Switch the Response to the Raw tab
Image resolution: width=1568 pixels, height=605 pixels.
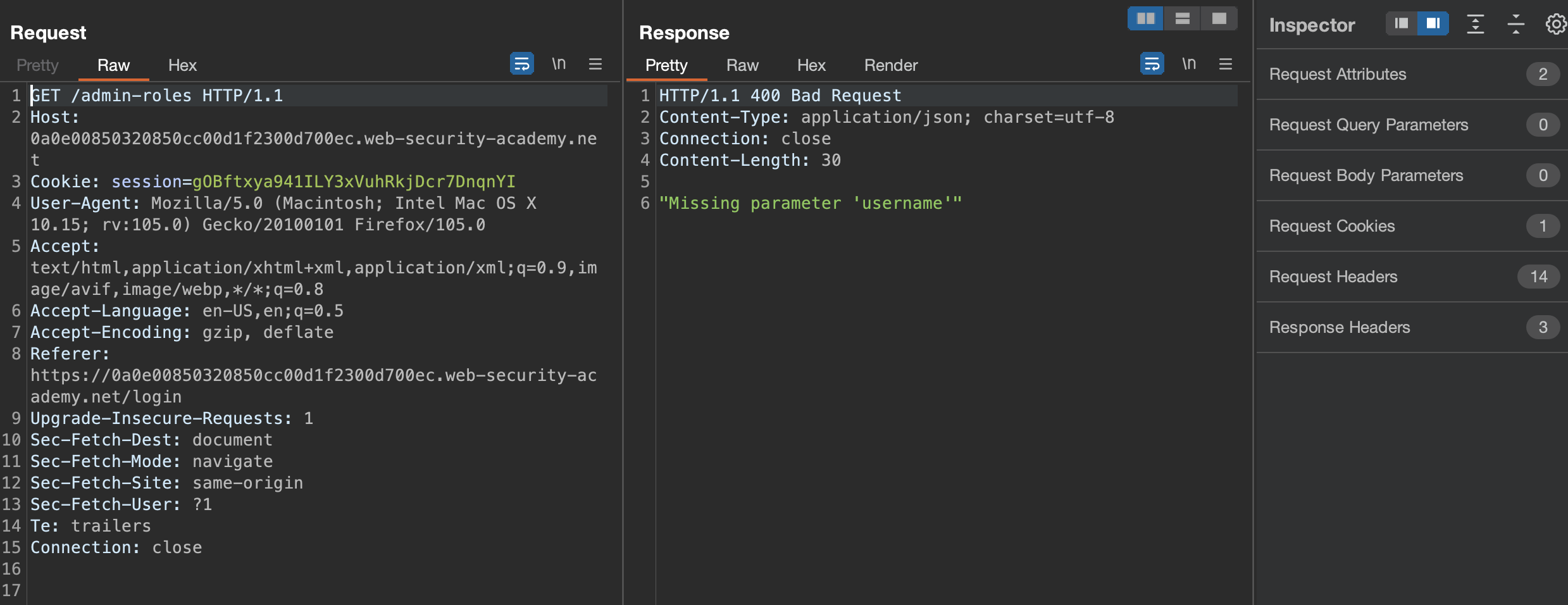pos(742,65)
